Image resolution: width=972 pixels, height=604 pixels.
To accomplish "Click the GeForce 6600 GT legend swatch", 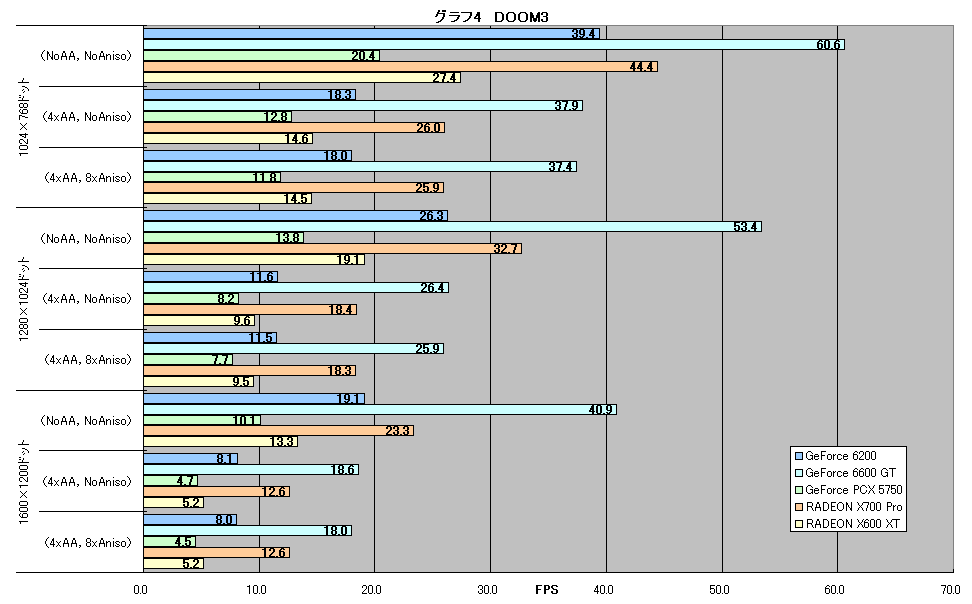I will (799, 473).
